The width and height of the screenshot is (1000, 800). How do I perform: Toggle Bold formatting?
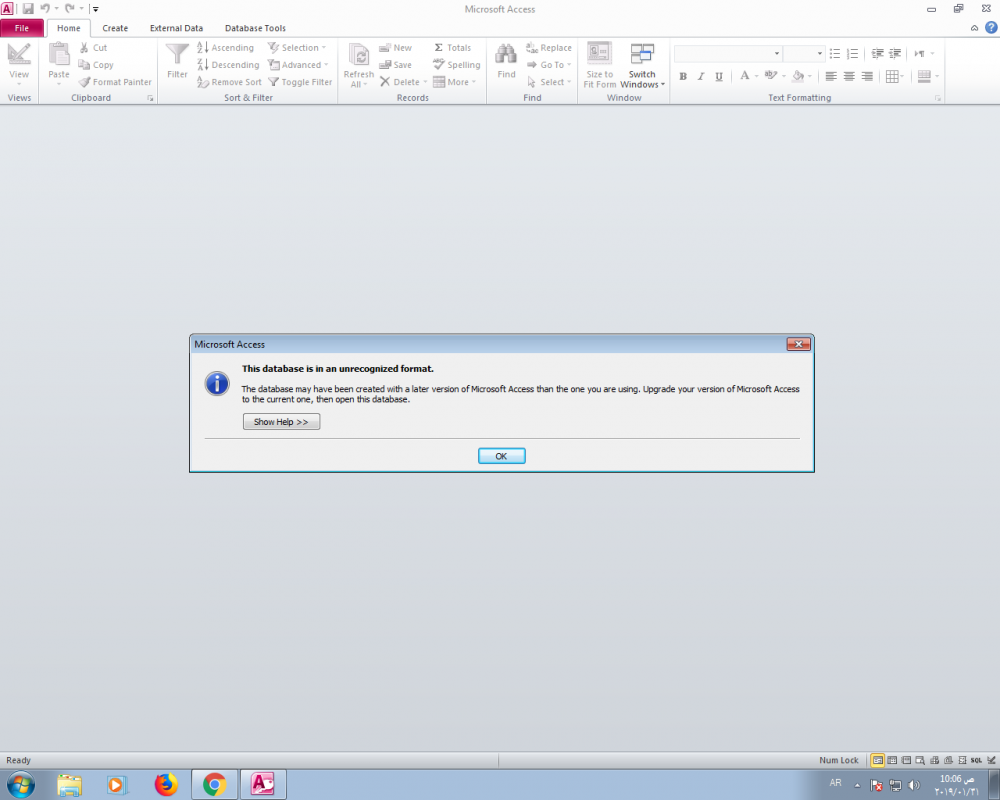click(x=683, y=77)
